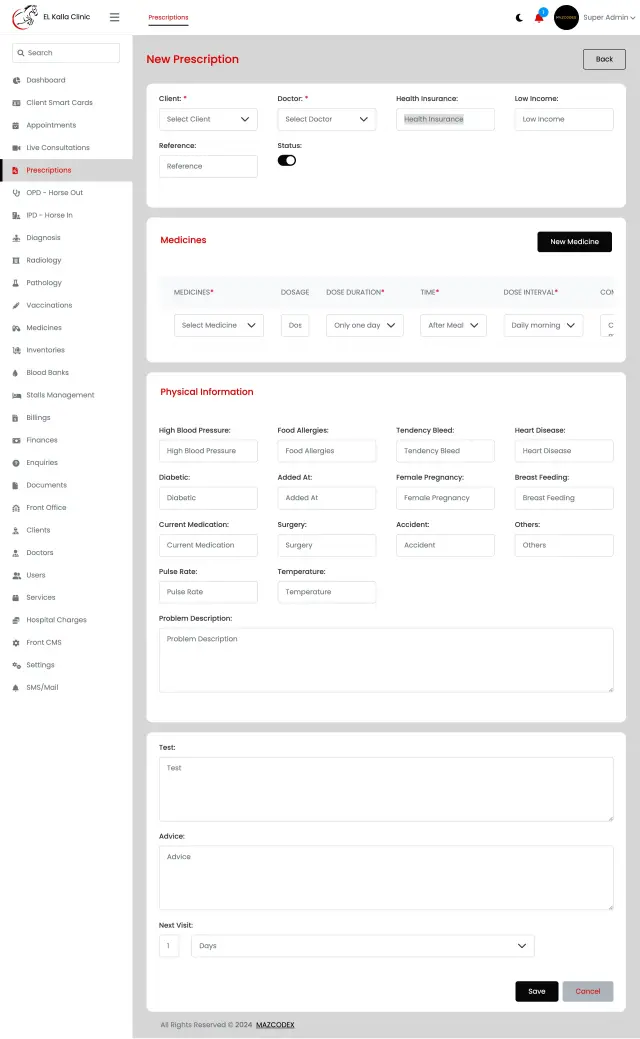The height and width of the screenshot is (1039, 640).
Task: Click the Low Income input field
Action: pos(564,119)
